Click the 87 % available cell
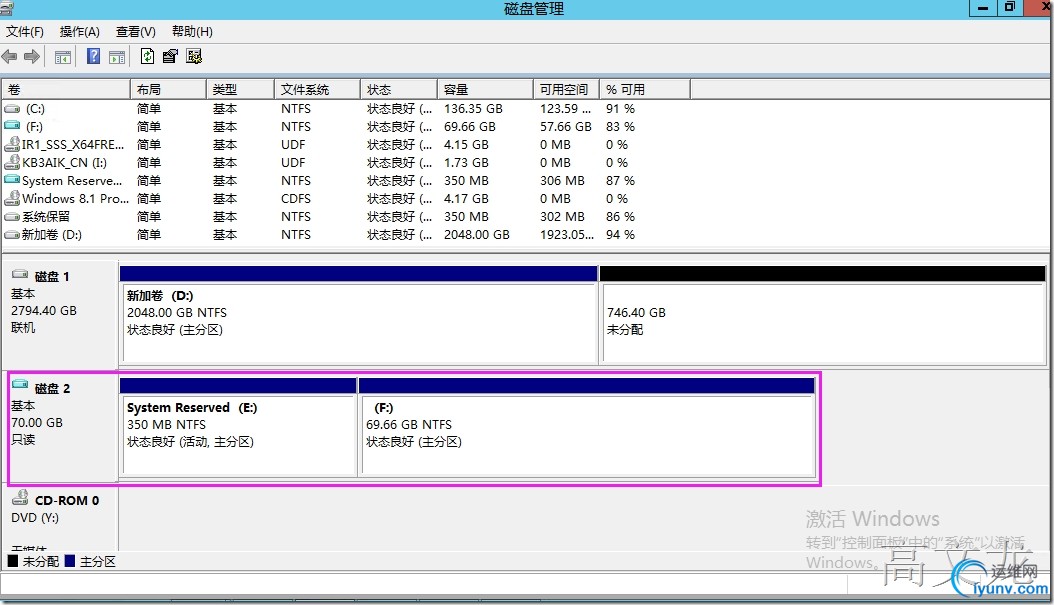Image resolution: width=1054 pixels, height=605 pixels. 620,180
